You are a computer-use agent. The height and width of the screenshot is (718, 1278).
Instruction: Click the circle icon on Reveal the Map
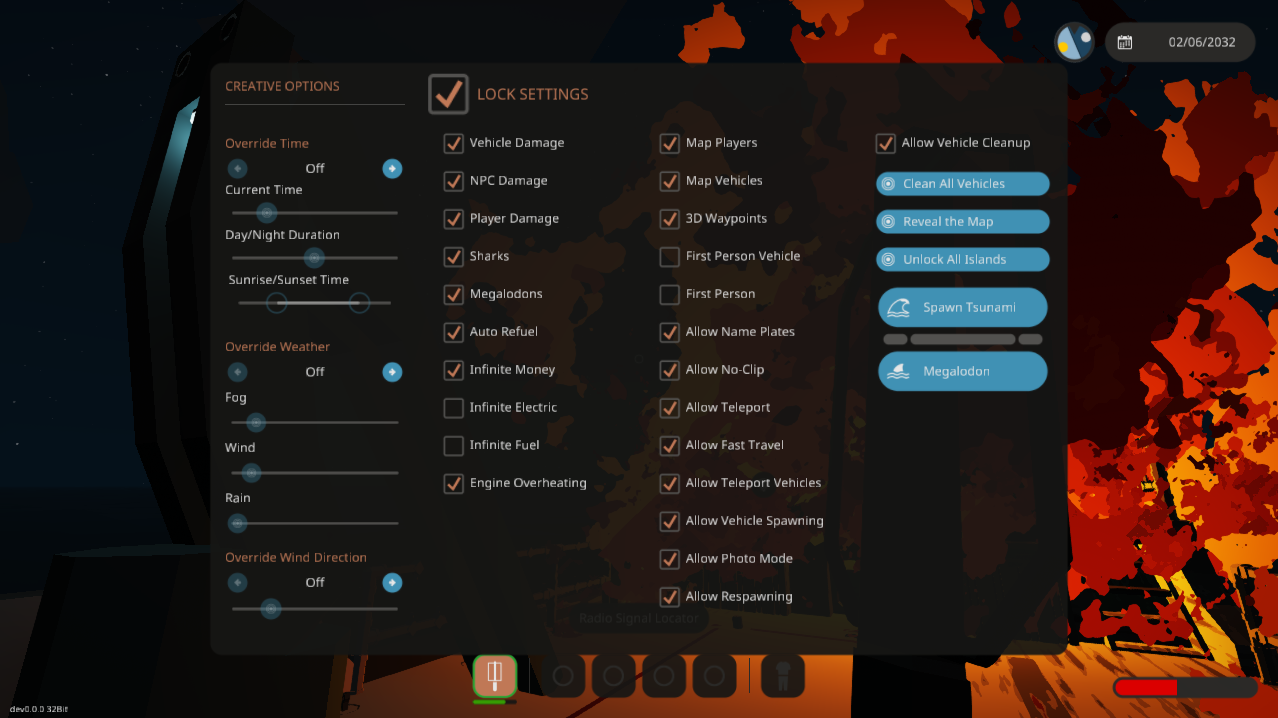887,222
